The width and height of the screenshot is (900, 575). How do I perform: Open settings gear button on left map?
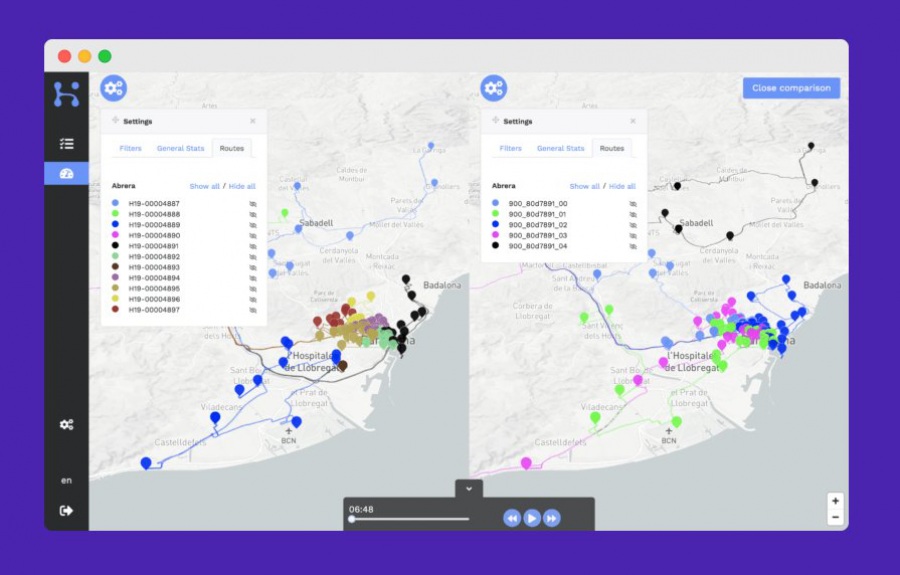pyautogui.click(x=114, y=88)
